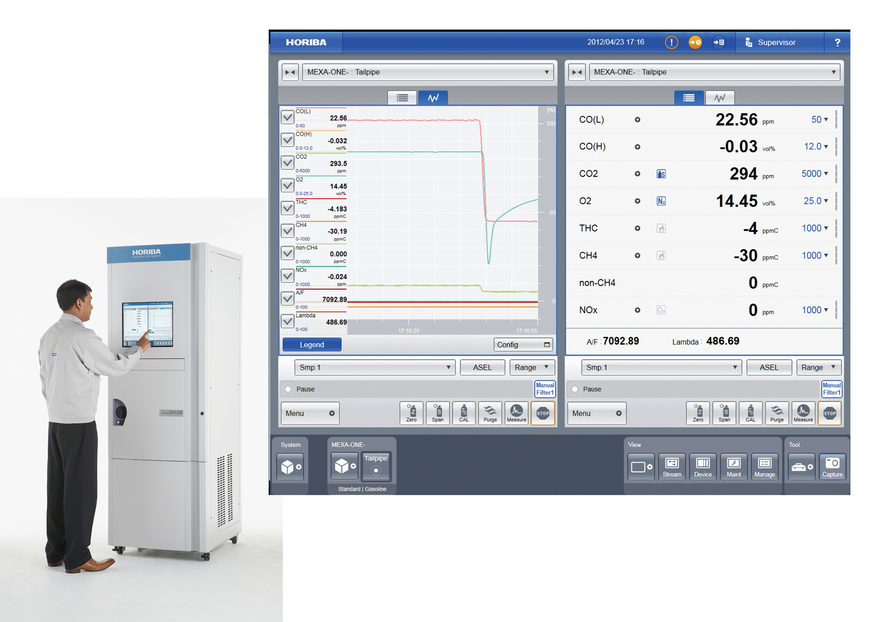Image resolution: width=880 pixels, height=622 pixels.
Task: Toggle the Lambda trace checkbox
Action: (287, 321)
